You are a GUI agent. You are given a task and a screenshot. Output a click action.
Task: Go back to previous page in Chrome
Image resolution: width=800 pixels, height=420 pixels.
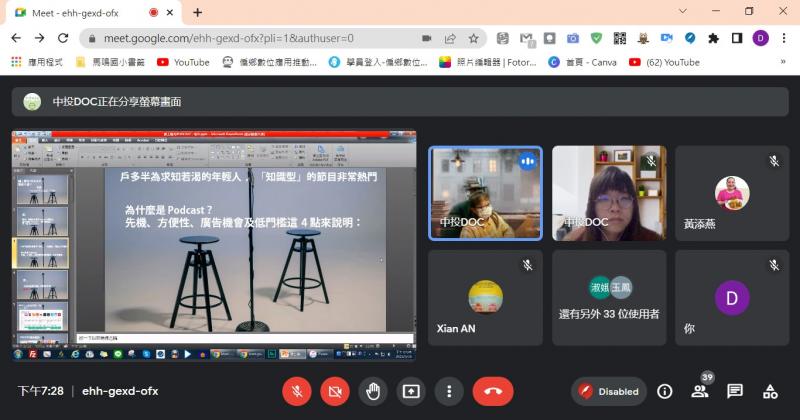[16, 38]
